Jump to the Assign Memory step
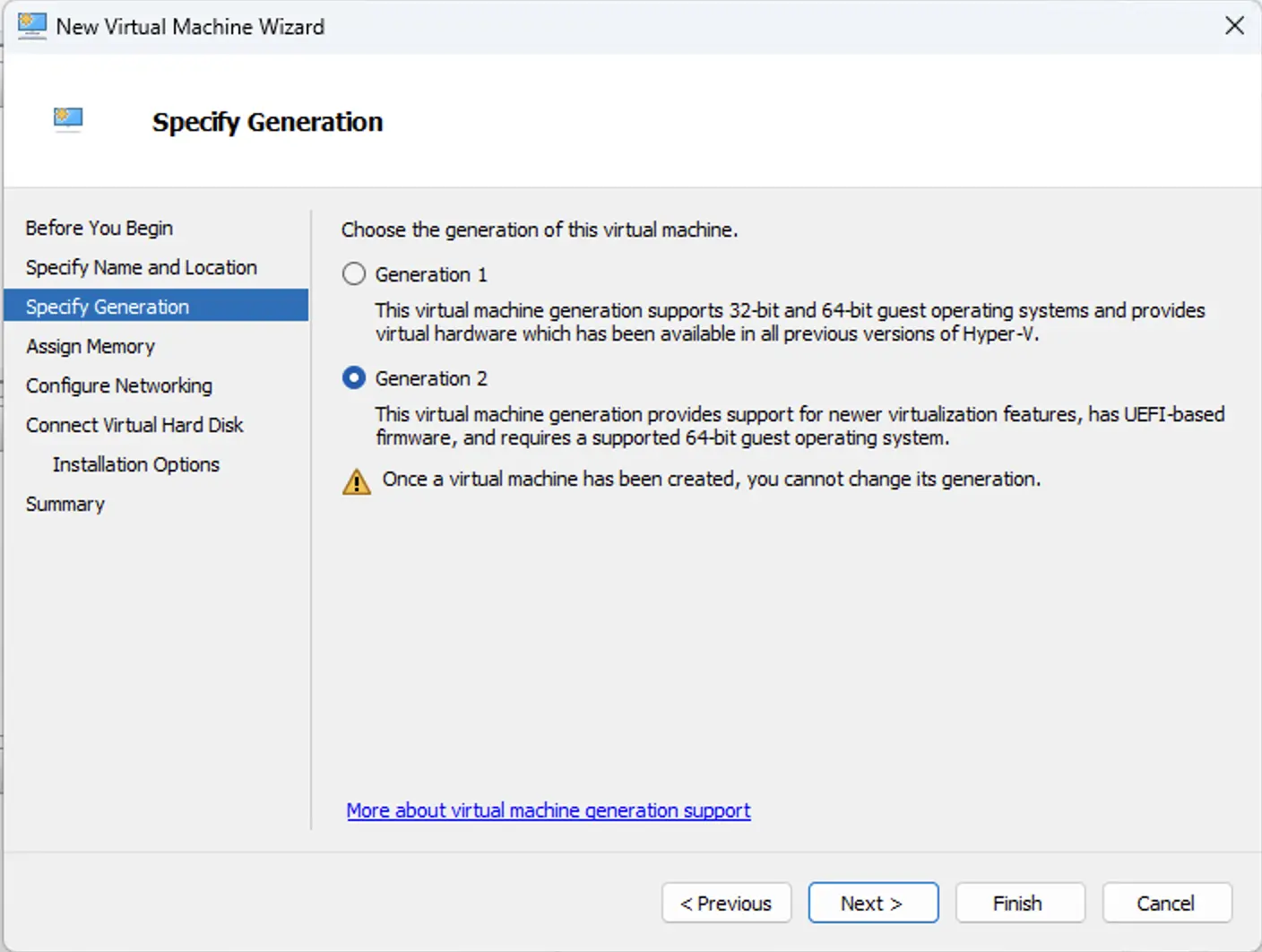Viewport: 1262px width, 952px height. click(x=91, y=345)
